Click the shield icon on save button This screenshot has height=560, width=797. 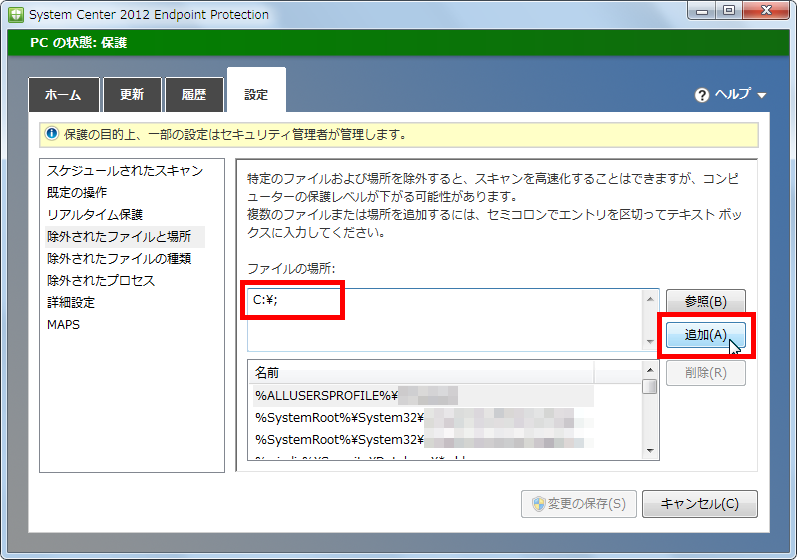point(538,504)
